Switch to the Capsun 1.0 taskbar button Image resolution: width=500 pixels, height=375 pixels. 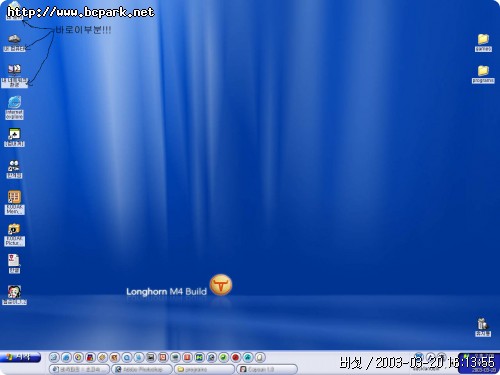(x=267, y=369)
